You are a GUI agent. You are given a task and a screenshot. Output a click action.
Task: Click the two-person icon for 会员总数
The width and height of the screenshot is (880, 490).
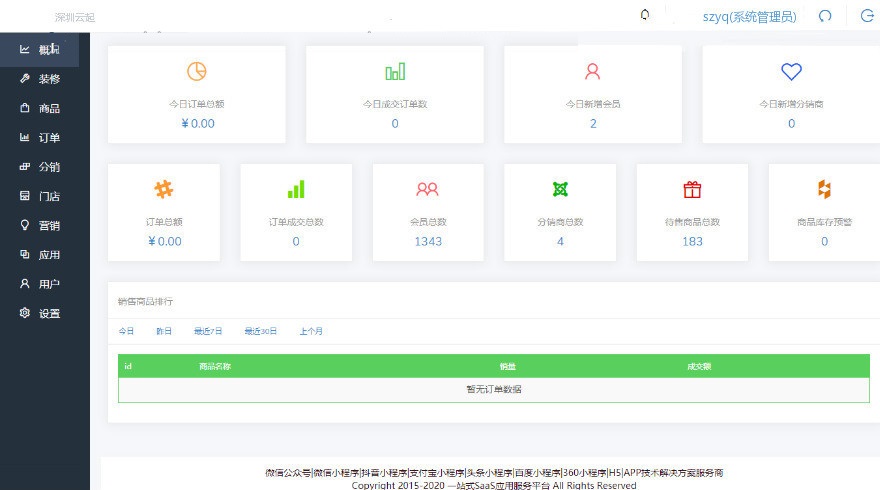coord(428,189)
